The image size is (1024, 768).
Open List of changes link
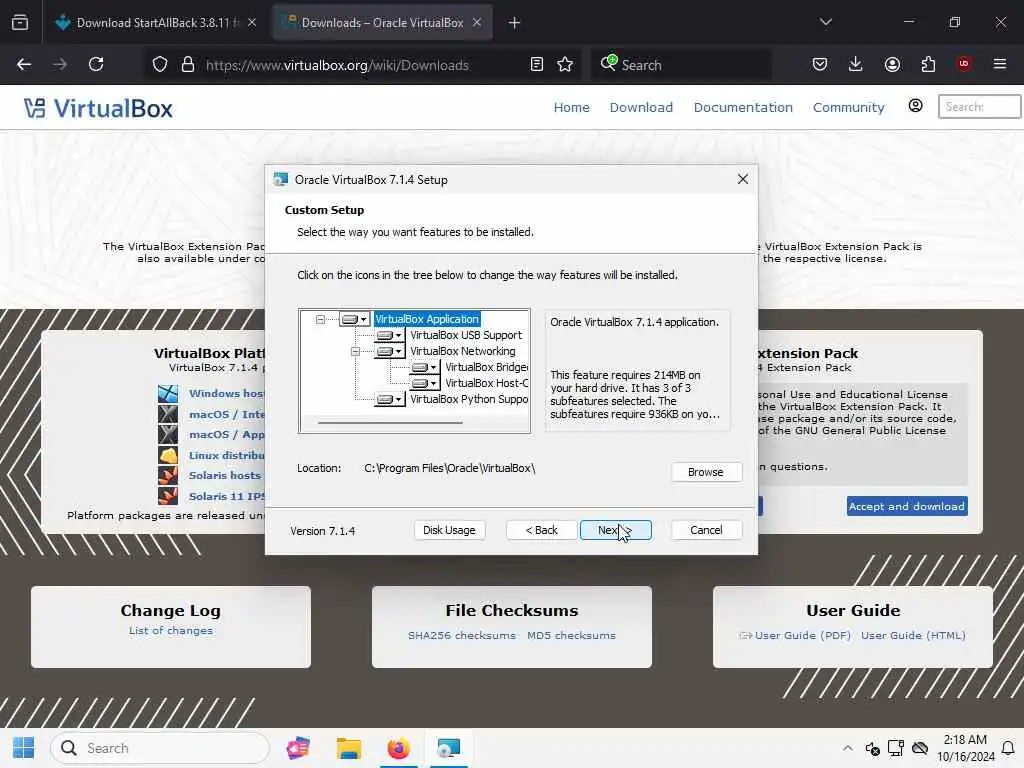click(x=170, y=631)
